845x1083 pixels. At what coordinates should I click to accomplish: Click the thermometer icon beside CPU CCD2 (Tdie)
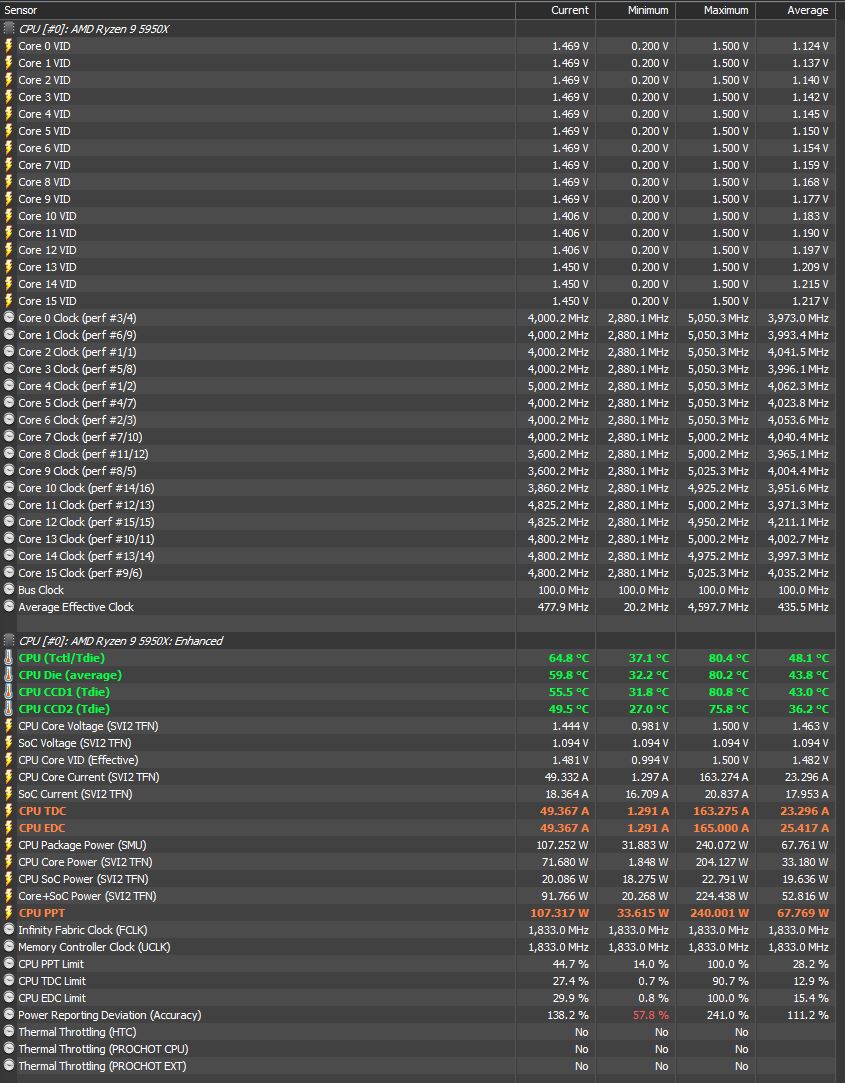[x=8, y=709]
